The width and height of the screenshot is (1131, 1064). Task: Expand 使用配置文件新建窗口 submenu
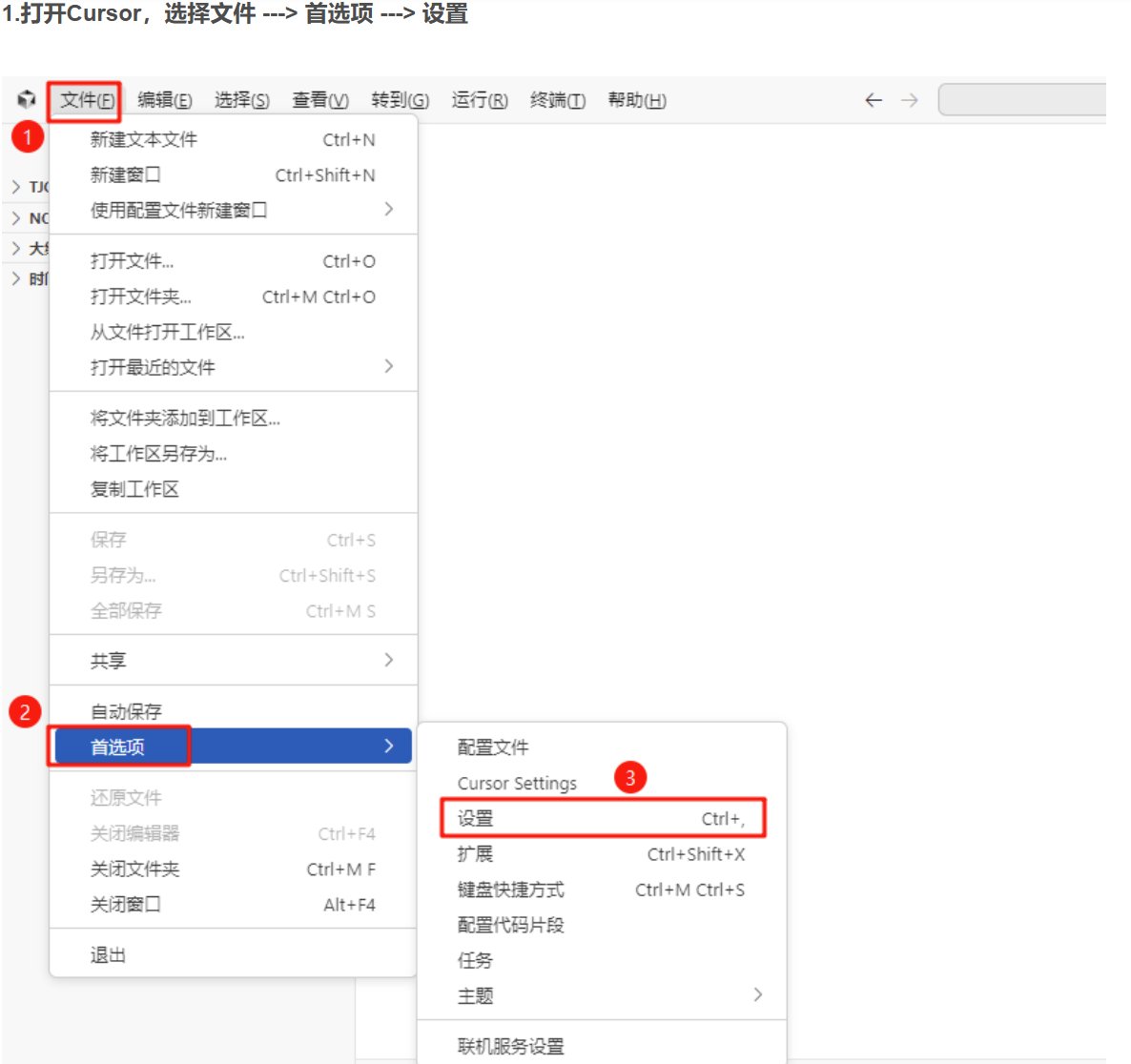[x=233, y=210]
